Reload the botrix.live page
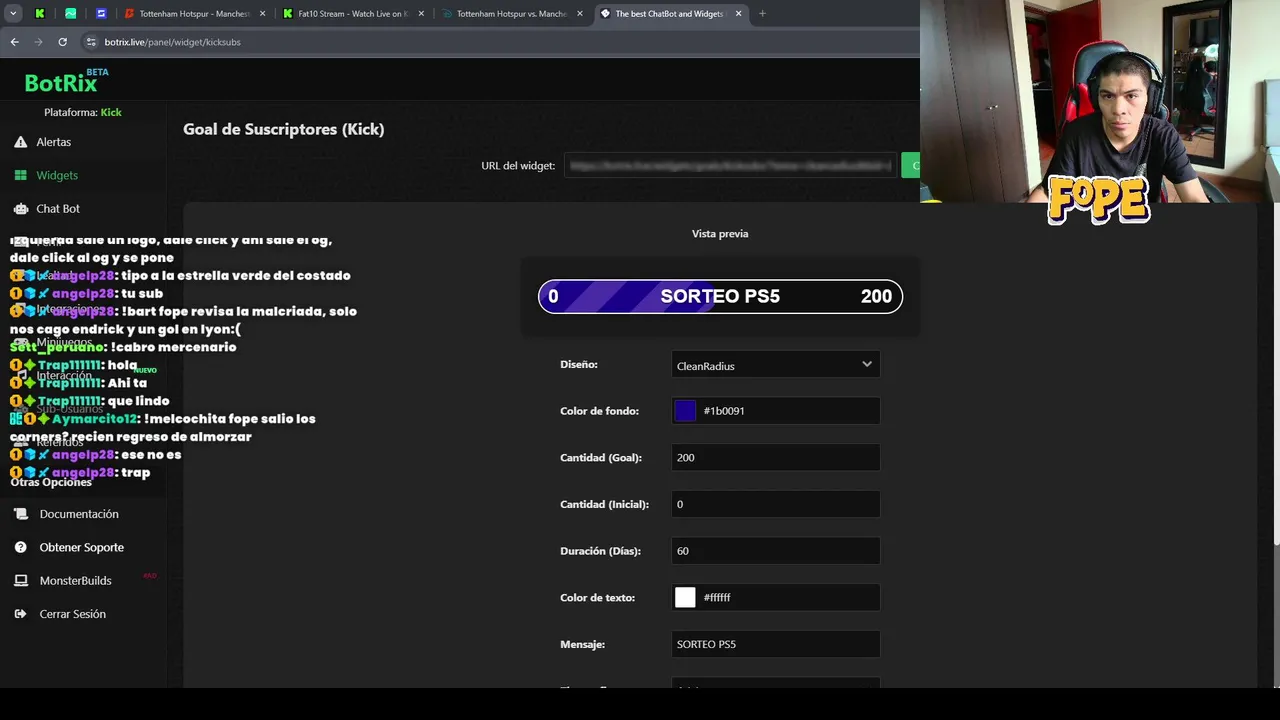The width and height of the screenshot is (1280, 720). pyautogui.click(x=62, y=42)
